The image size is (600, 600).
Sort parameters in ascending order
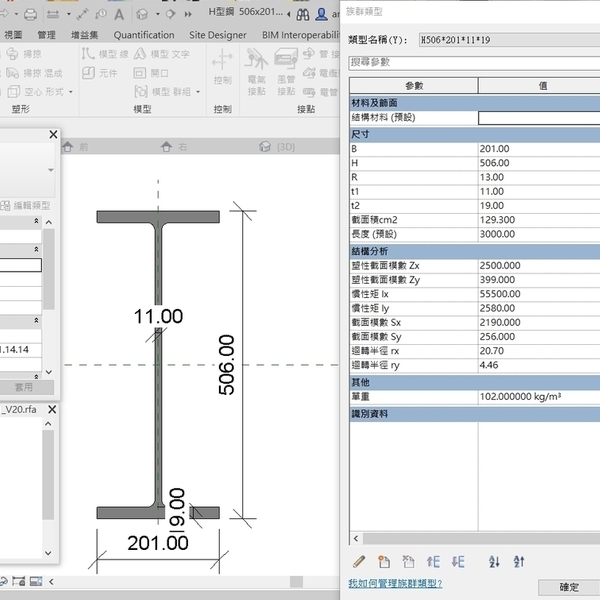coord(494,562)
